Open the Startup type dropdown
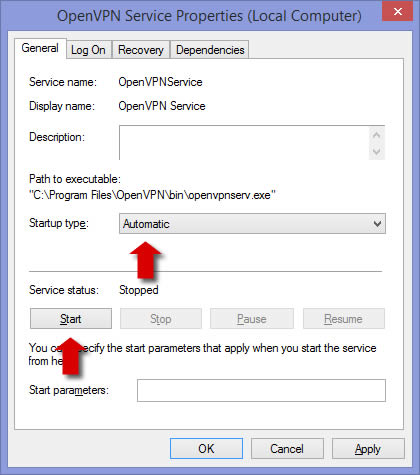Screen dimensions: 420x475 252,224
